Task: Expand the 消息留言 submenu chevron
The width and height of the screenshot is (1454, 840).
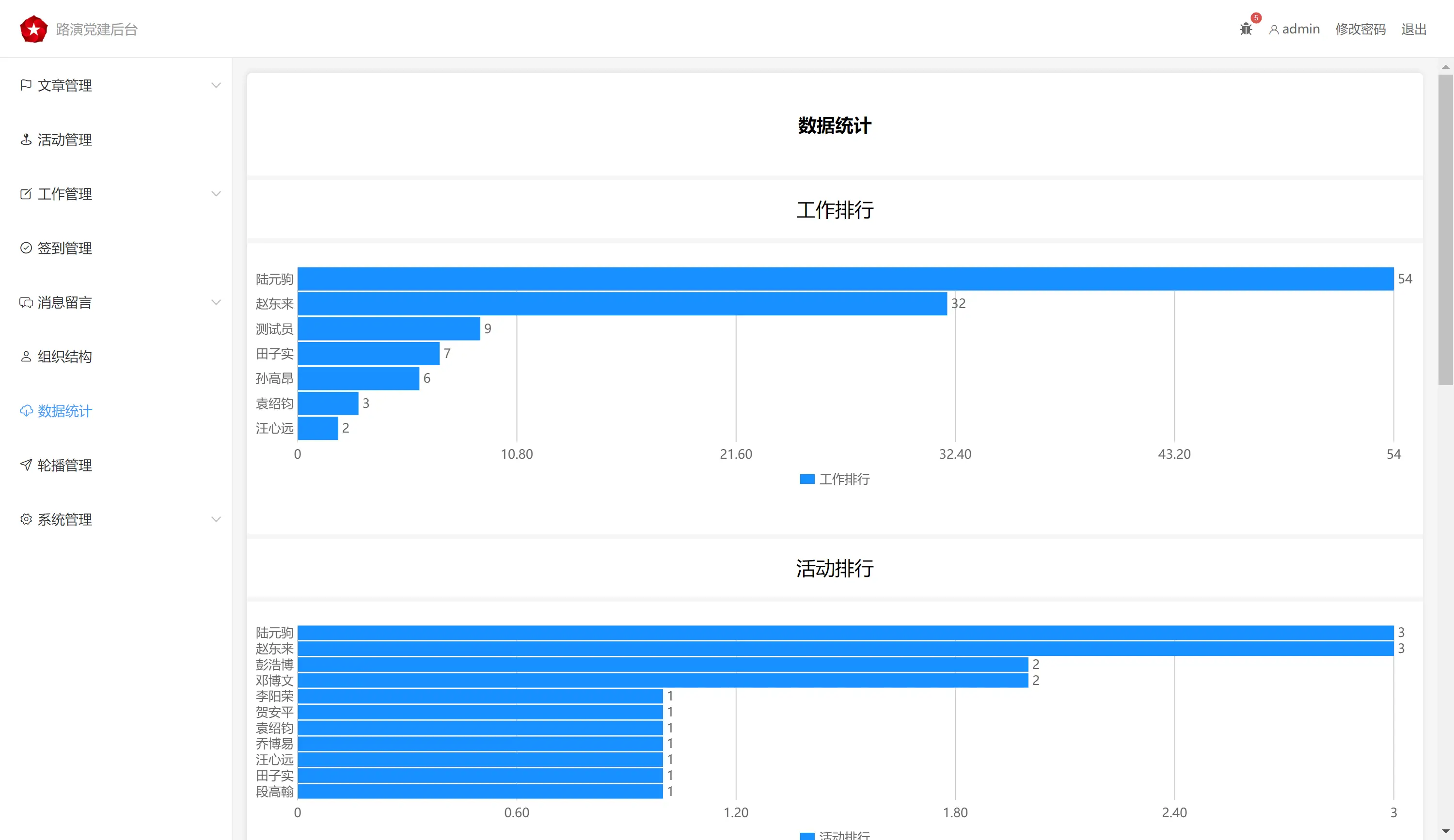Action: [x=216, y=302]
